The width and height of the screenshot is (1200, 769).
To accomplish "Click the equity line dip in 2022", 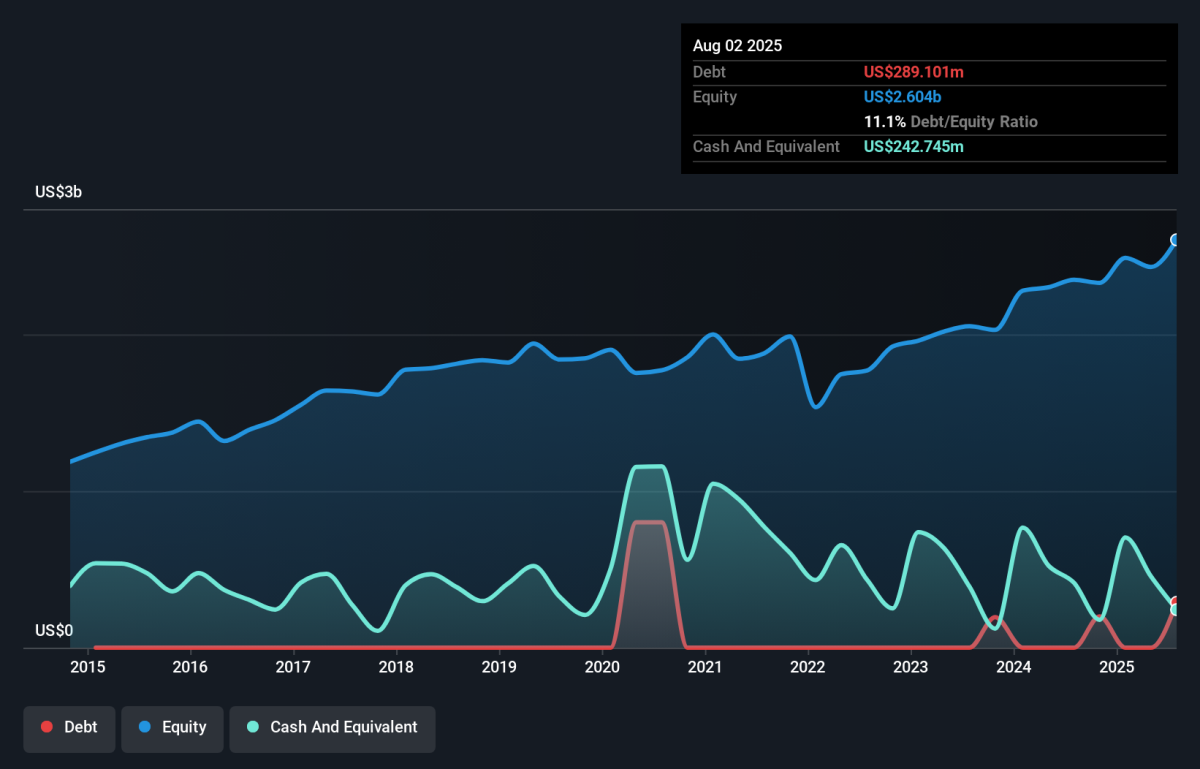I will [816, 406].
